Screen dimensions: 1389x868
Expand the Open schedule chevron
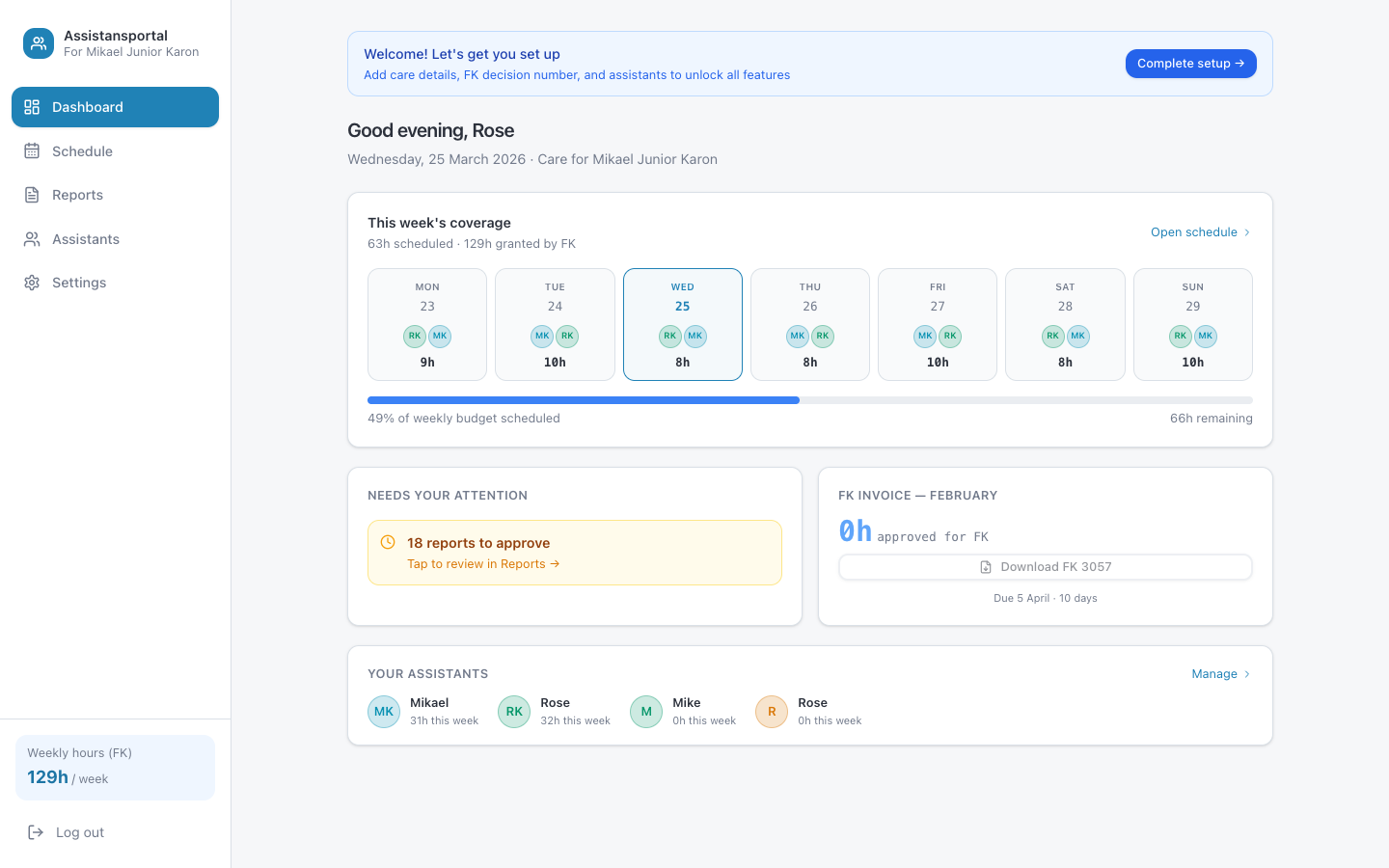point(1246,231)
